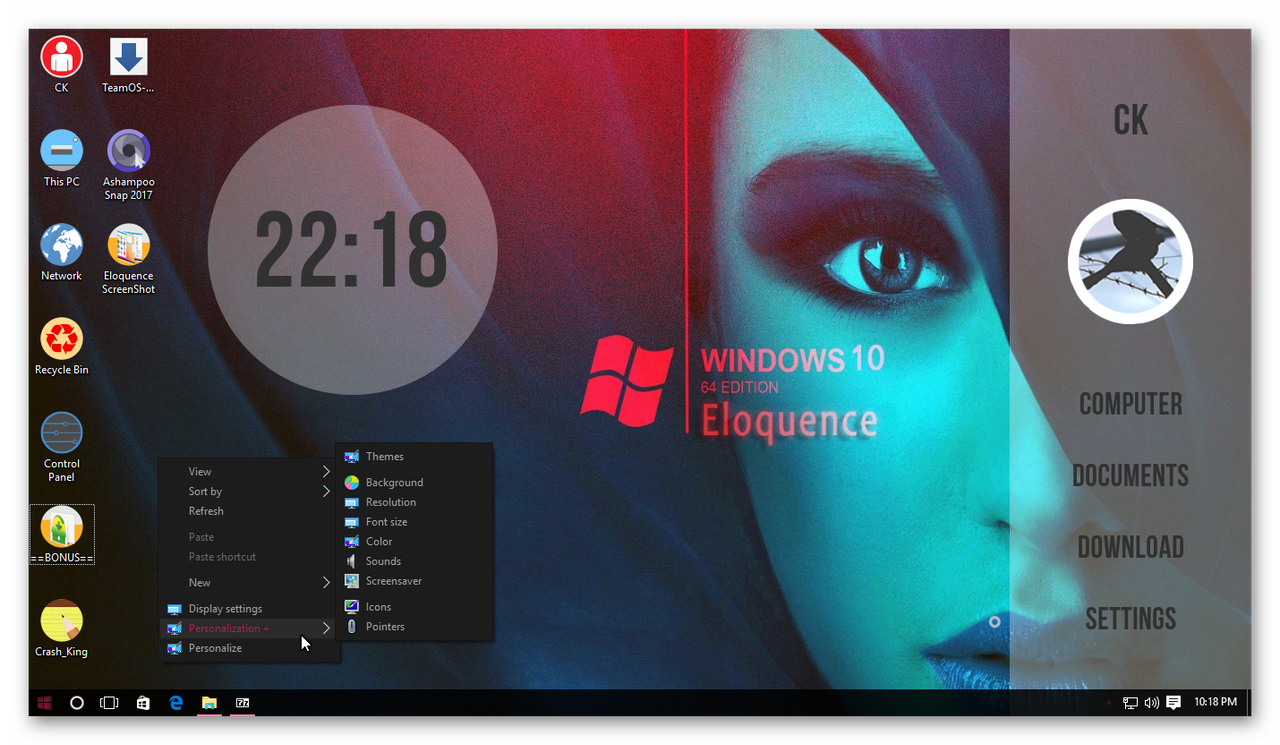This screenshot has width=1280, height=745.
Task: Open Cortana search circle on taskbar
Action: pyautogui.click(x=76, y=703)
